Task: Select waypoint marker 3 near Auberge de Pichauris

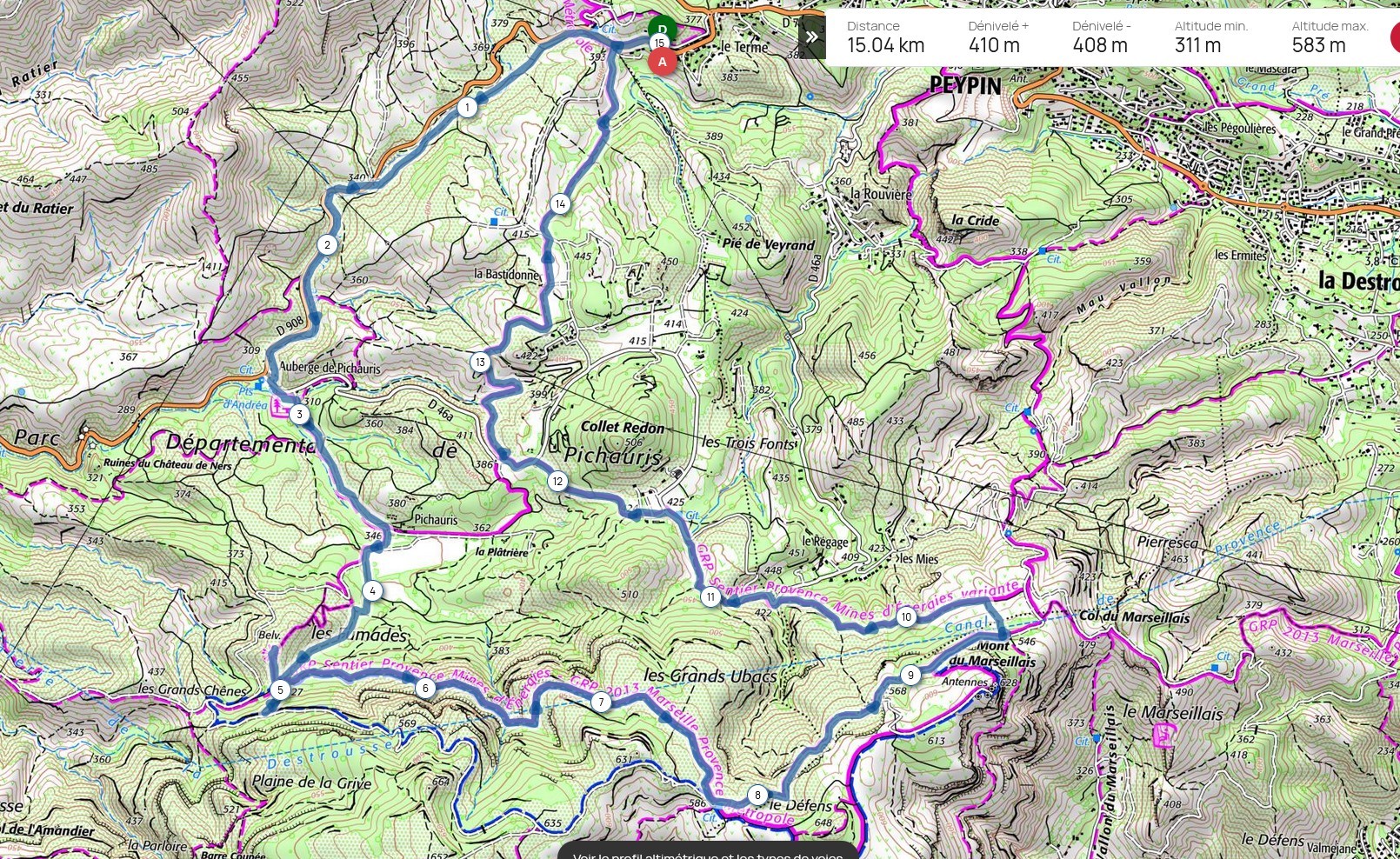Action: (x=299, y=414)
